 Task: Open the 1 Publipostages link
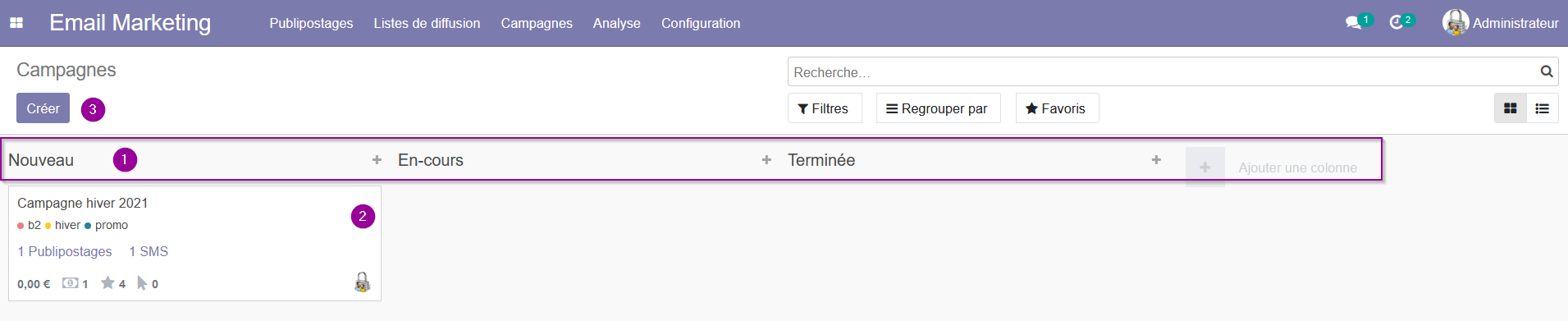tap(65, 251)
